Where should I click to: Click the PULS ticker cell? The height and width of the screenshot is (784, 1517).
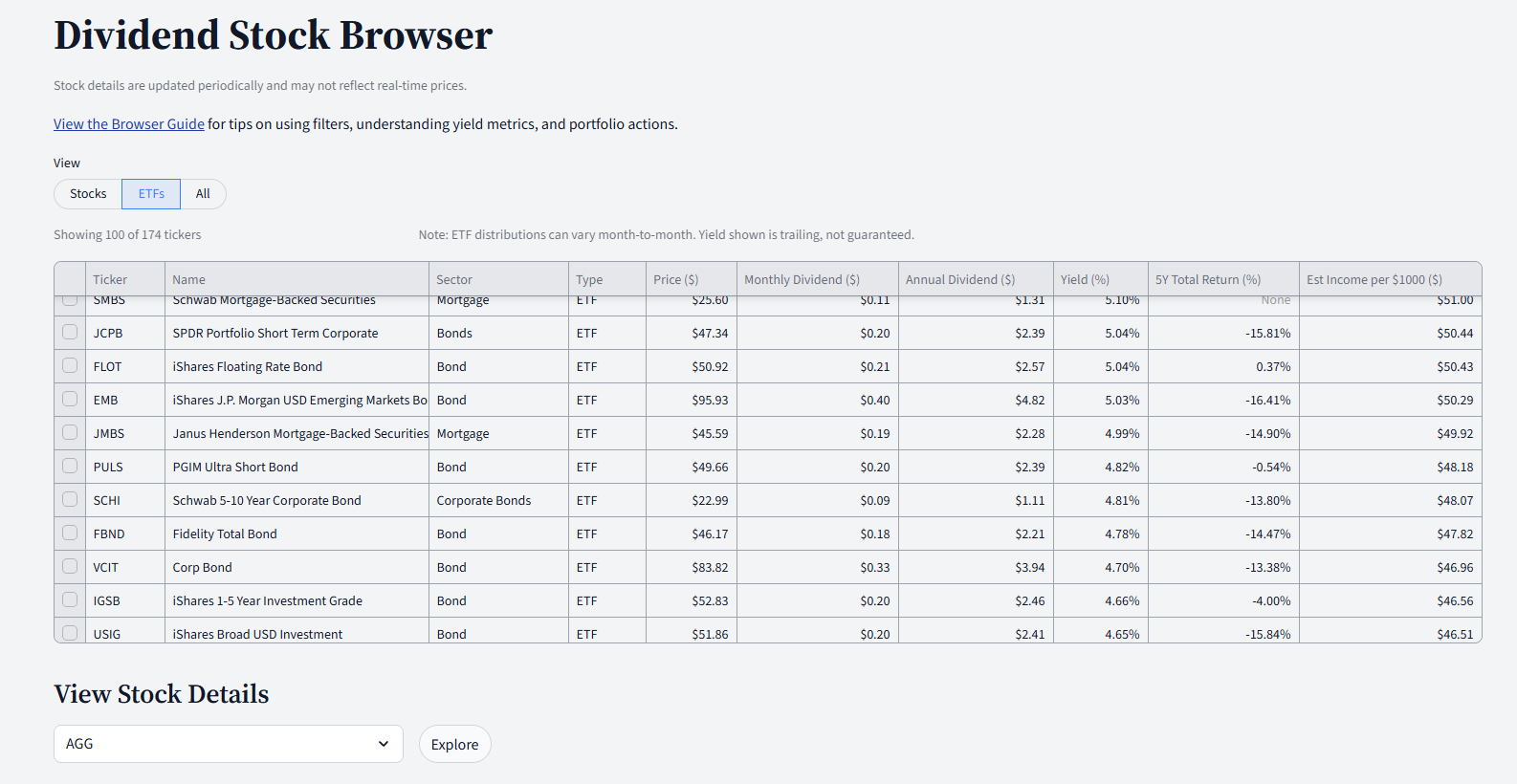(x=125, y=467)
